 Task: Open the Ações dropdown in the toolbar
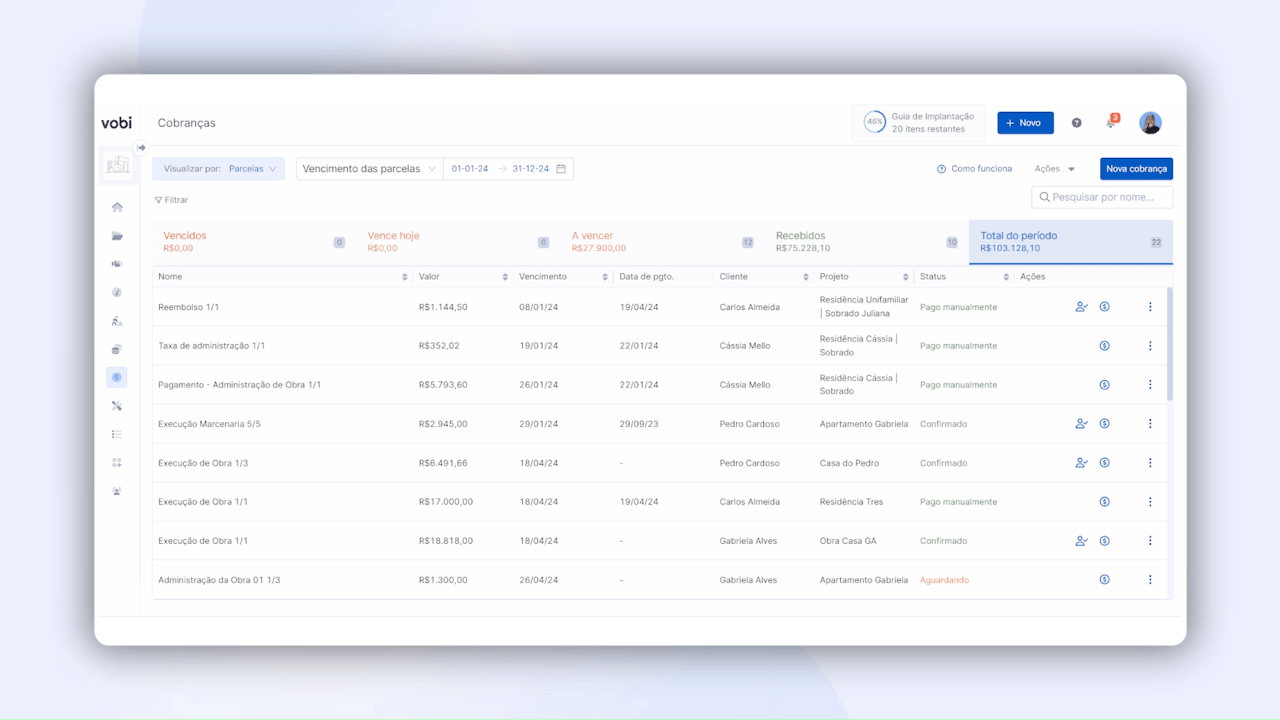pyautogui.click(x=1055, y=169)
